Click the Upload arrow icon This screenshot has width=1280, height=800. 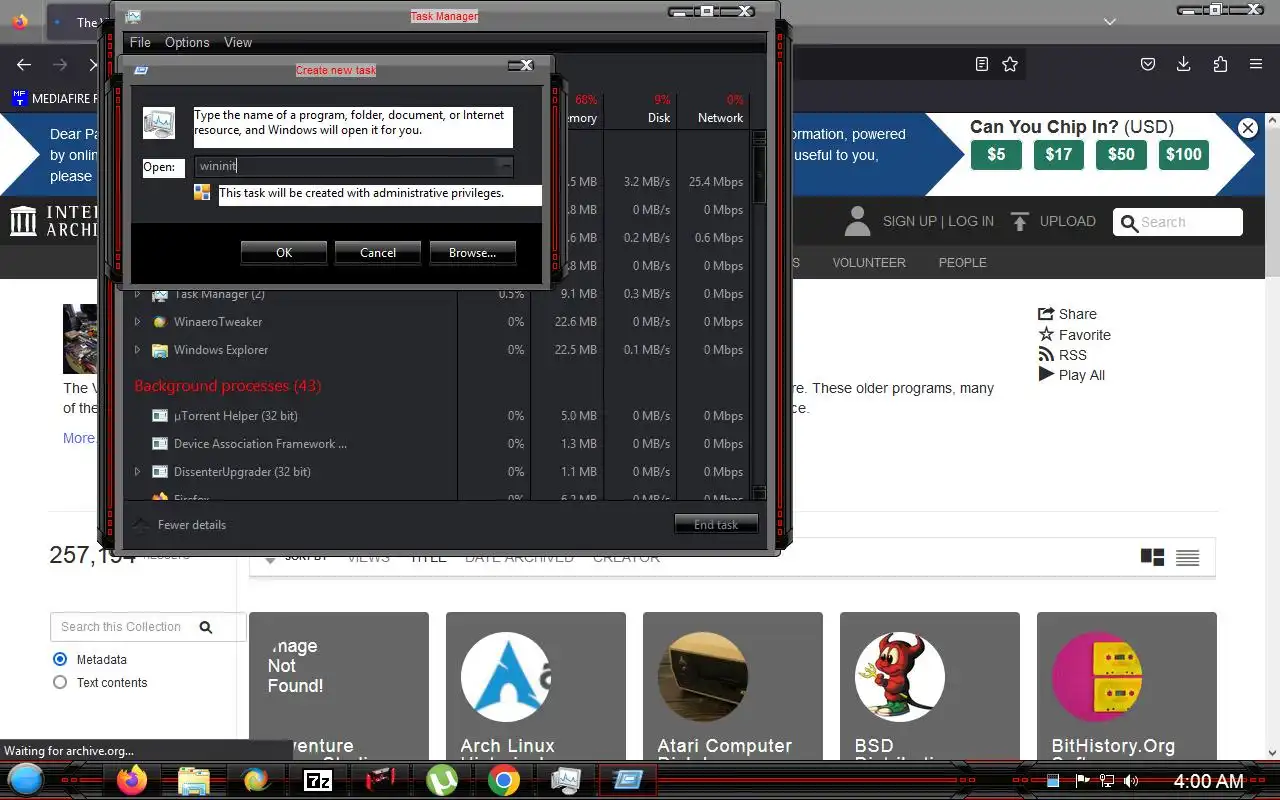pyautogui.click(x=1019, y=221)
